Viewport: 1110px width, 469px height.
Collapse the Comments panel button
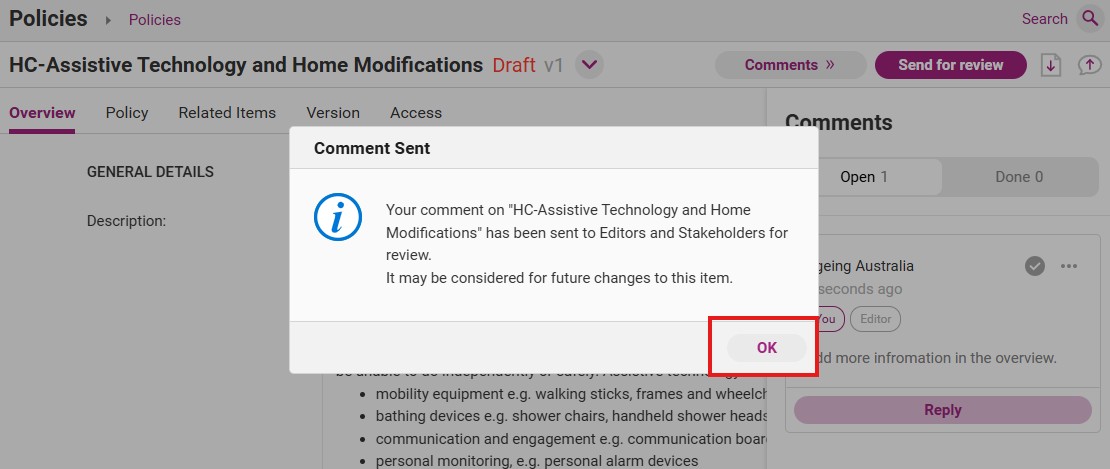[x=790, y=65]
